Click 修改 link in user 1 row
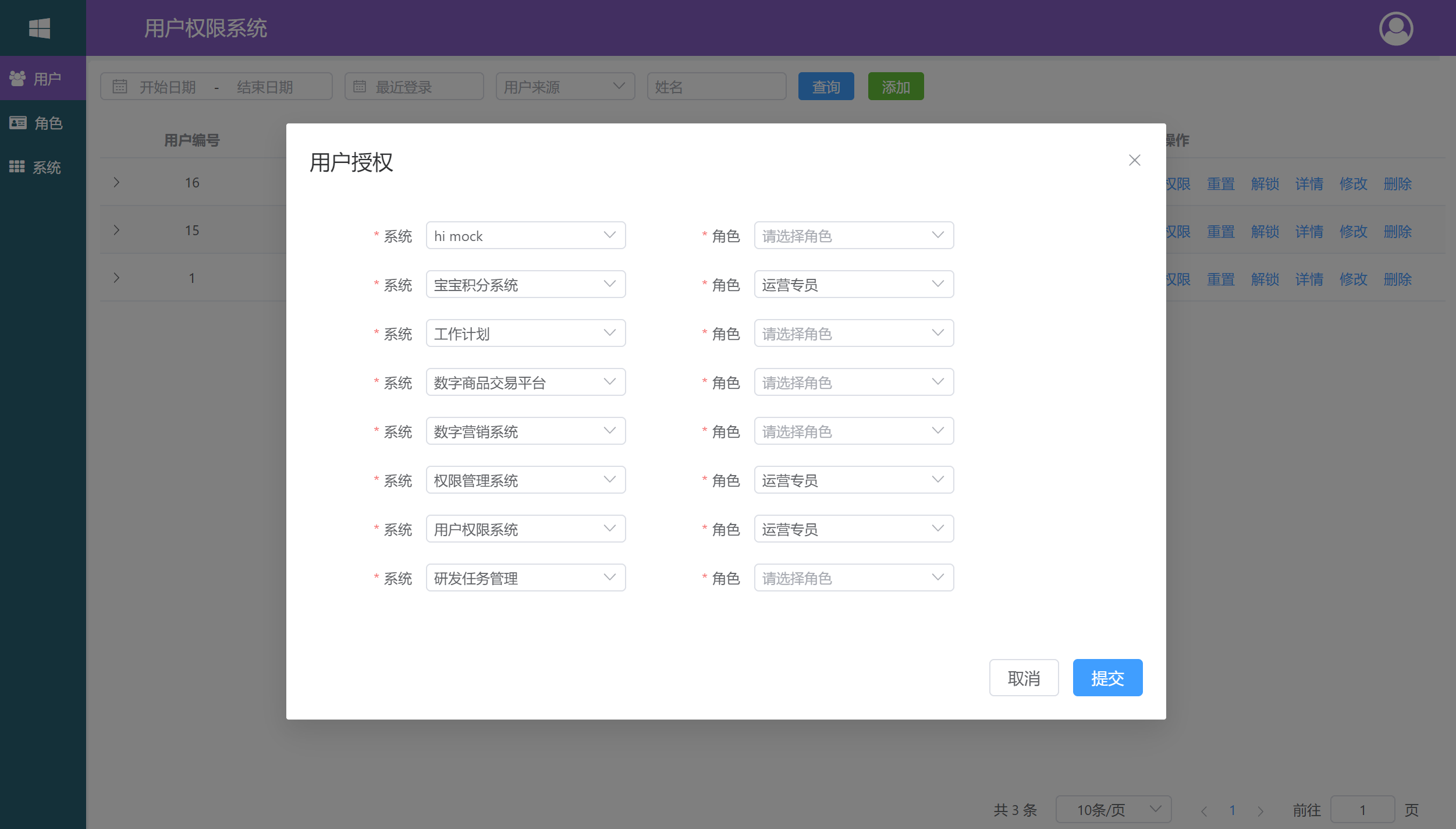 1353,279
